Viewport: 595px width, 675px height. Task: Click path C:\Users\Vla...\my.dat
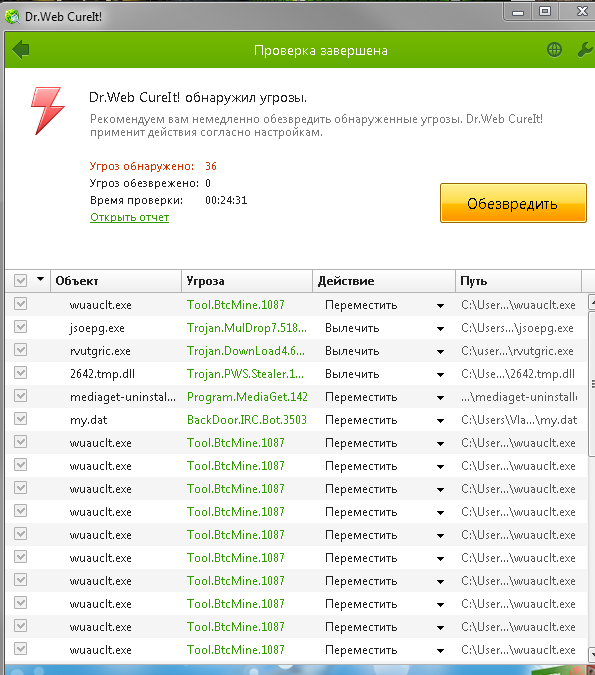519,421
